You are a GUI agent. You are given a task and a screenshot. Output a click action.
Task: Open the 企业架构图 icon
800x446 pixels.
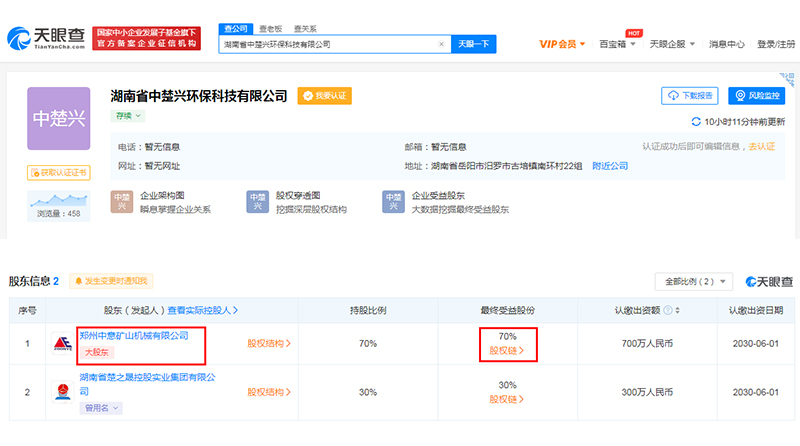(x=122, y=202)
